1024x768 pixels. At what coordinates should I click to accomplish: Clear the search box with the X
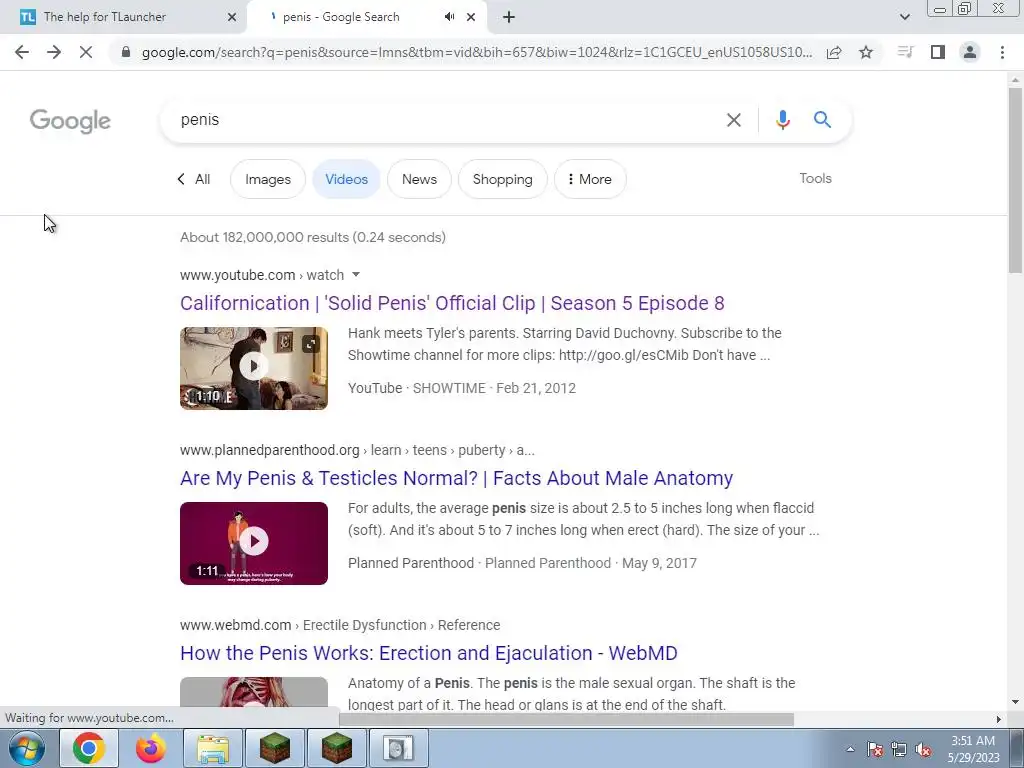point(733,120)
